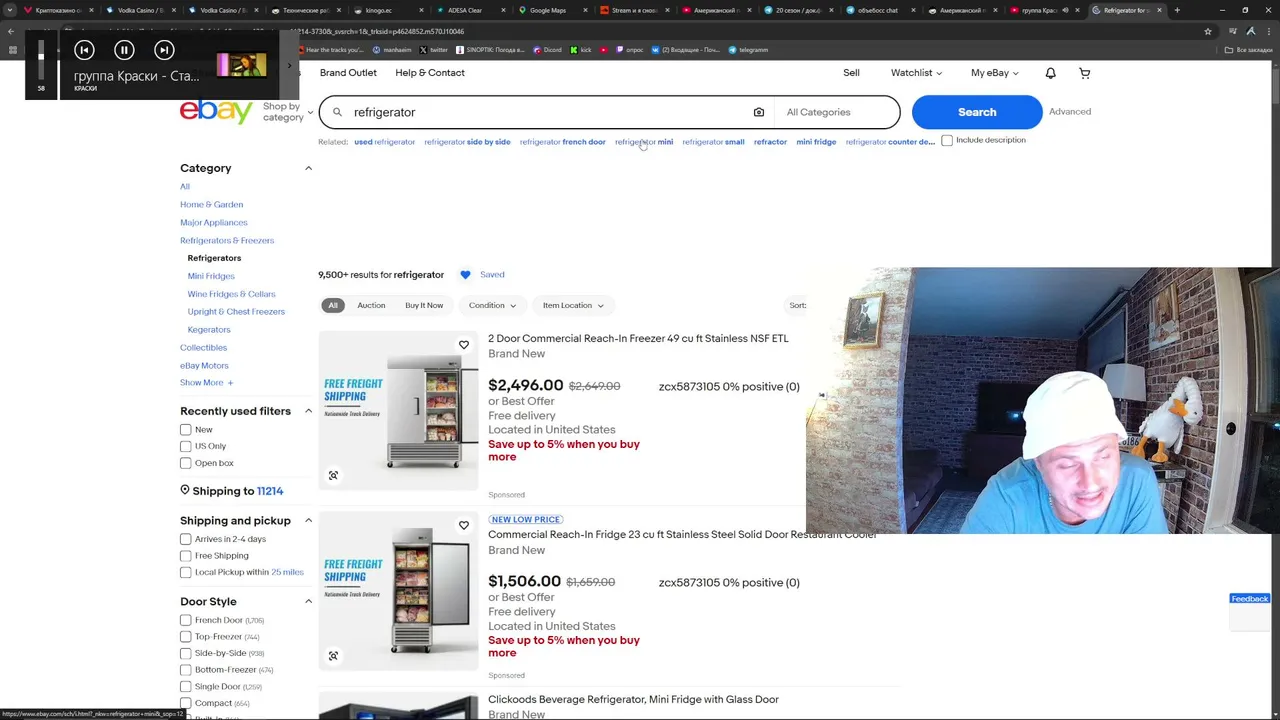Check the Open box filter checkbox
Screen dimensions: 1280x720
point(185,463)
